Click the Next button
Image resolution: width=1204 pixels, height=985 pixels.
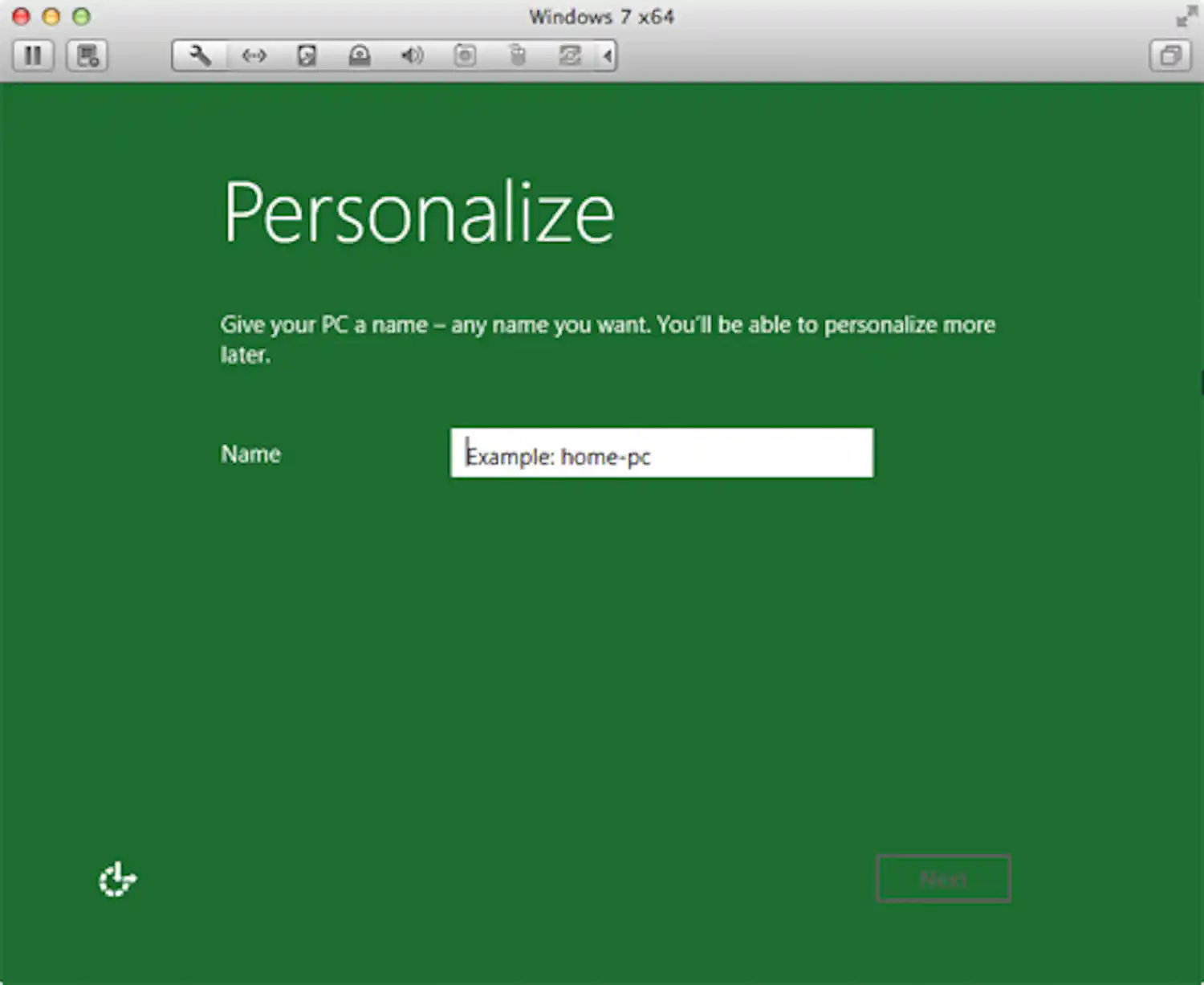(x=943, y=878)
